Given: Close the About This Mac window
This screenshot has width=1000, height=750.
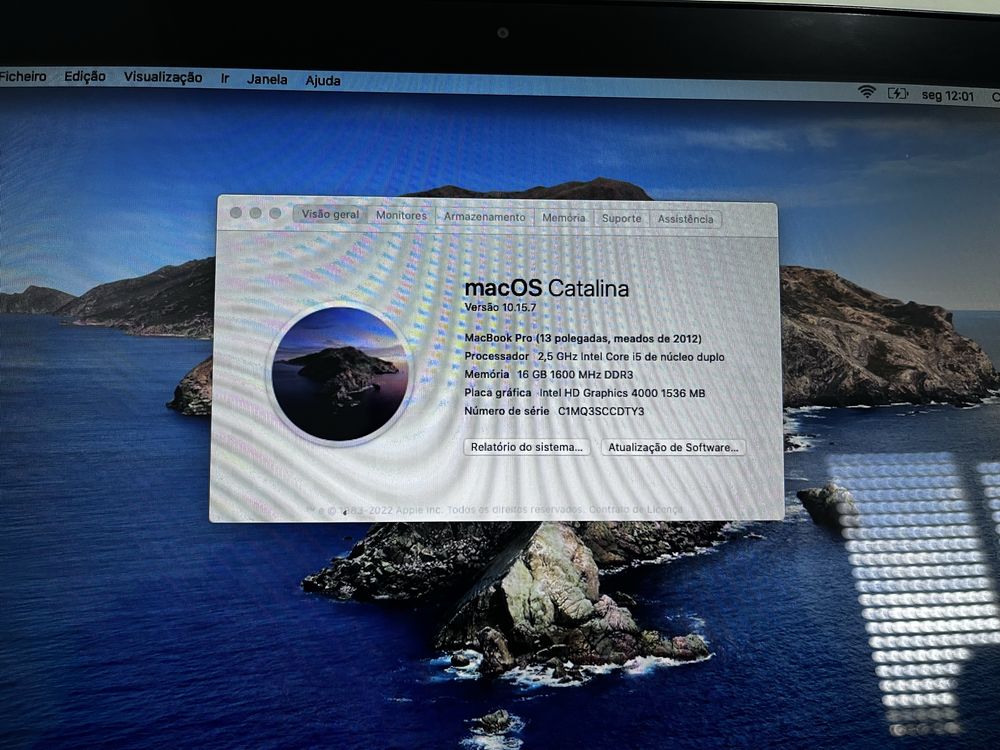Looking at the screenshot, I should (236, 212).
